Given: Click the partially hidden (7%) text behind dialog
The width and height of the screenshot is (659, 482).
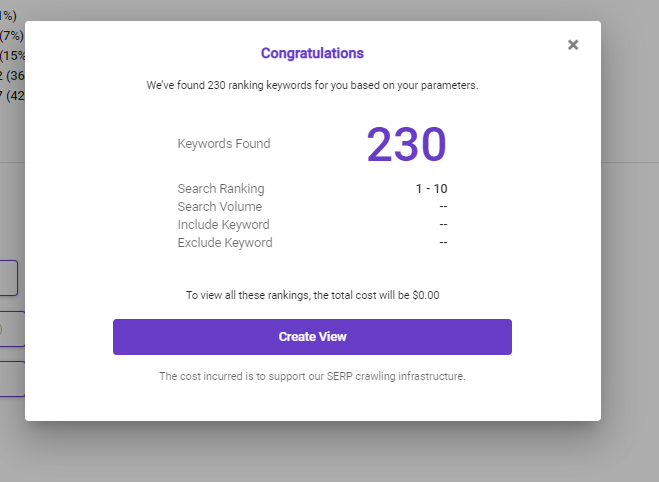Looking at the screenshot, I should coord(12,36).
